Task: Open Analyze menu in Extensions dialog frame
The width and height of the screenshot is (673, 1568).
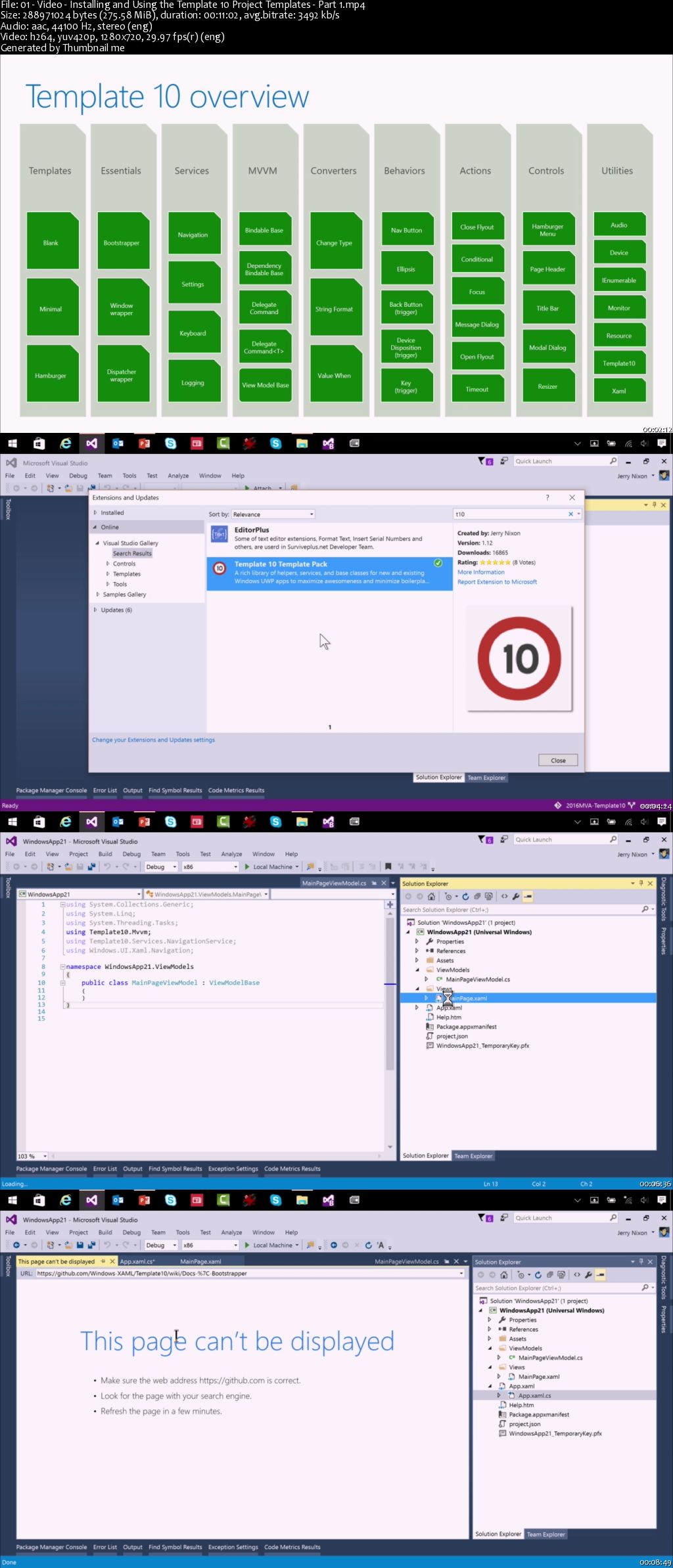Action: pyautogui.click(x=178, y=476)
